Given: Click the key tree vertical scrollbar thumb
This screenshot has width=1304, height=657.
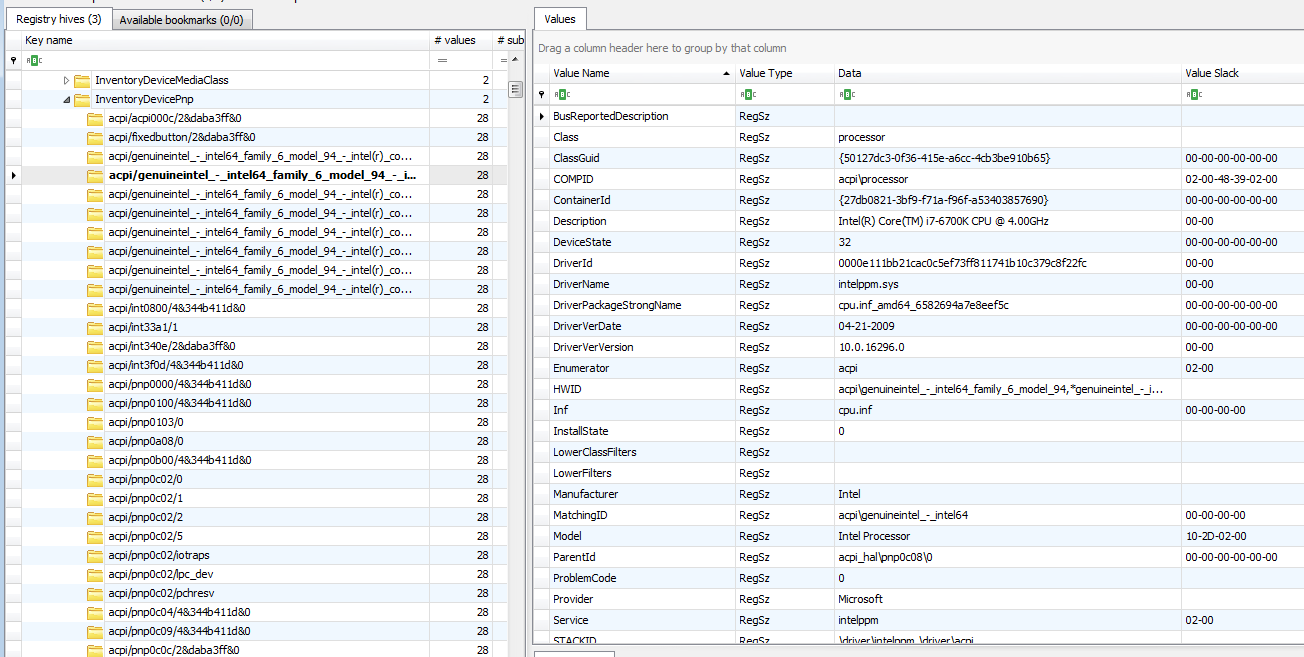Looking at the screenshot, I should (x=516, y=89).
